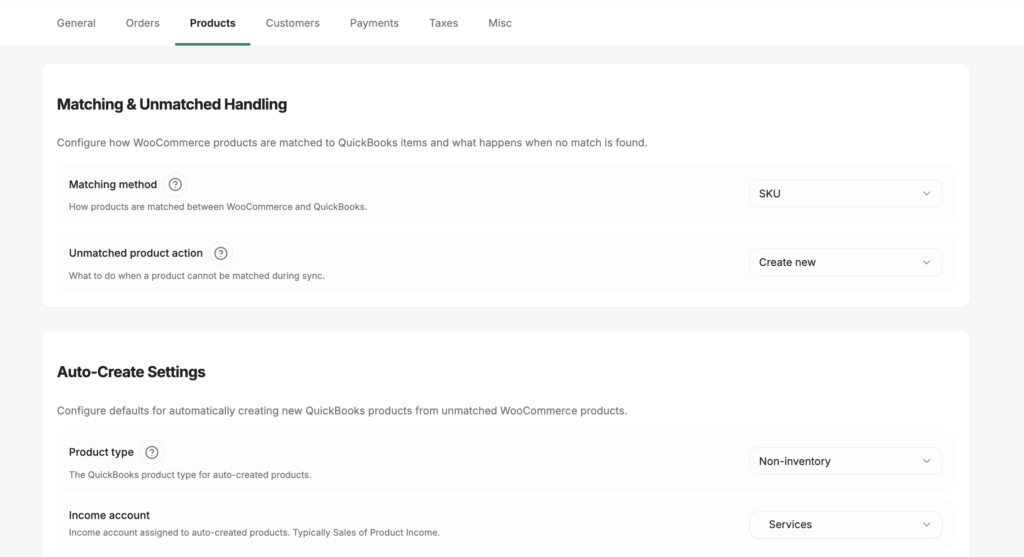This screenshot has height=557, width=1024.
Task: Open the Non-inventory product type dropdown
Action: pyautogui.click(x=845, y=461)
